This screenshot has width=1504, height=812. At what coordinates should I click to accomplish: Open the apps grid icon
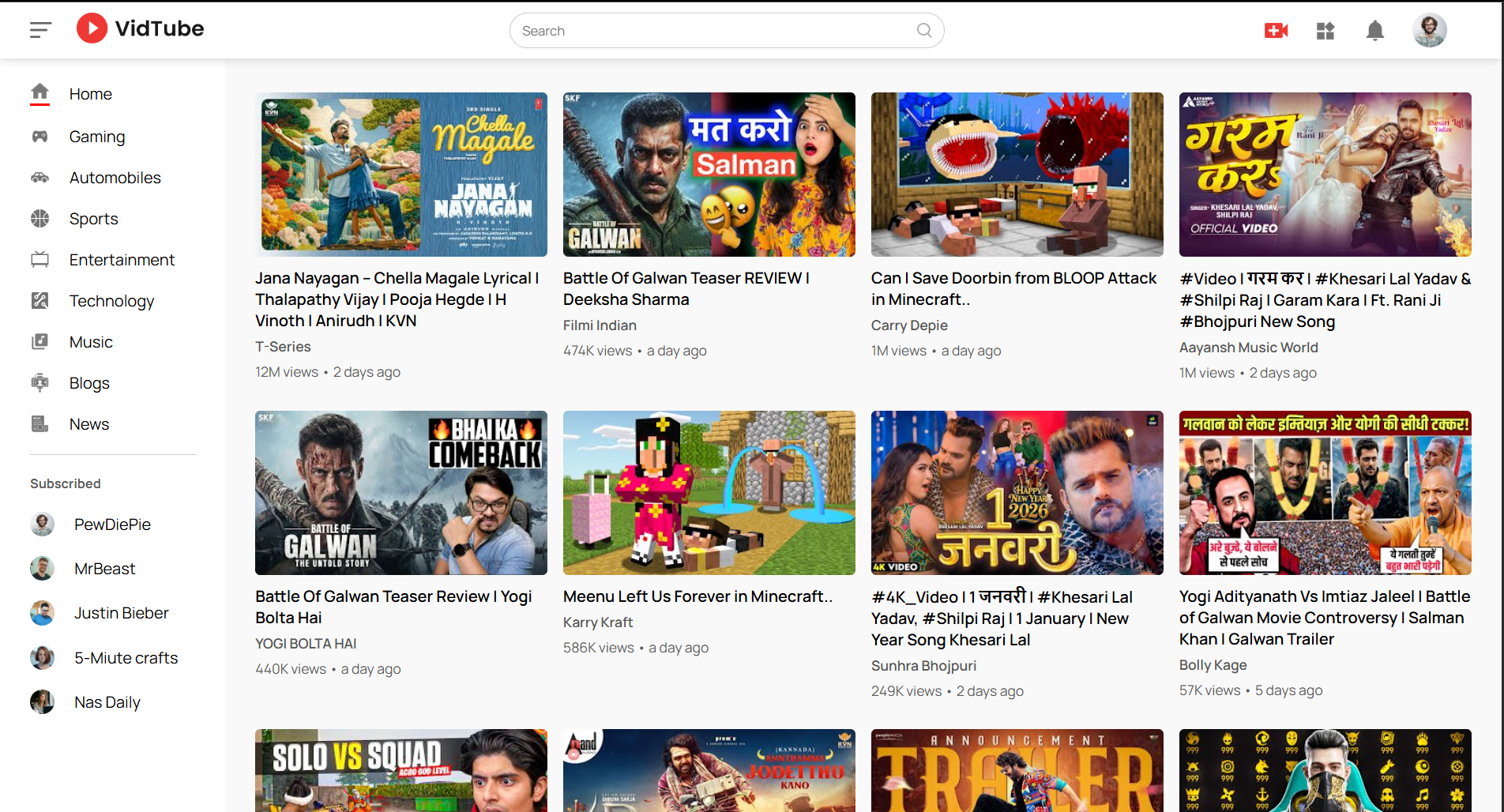[1325, 31]
